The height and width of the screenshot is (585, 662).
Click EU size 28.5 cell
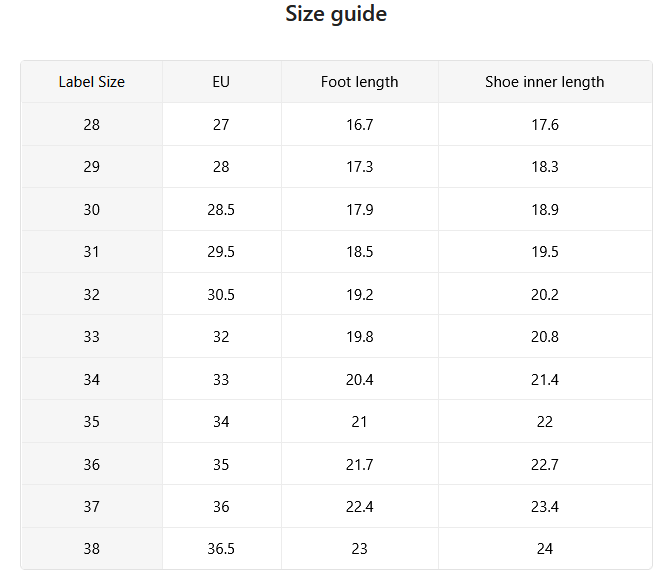[221, 209]
